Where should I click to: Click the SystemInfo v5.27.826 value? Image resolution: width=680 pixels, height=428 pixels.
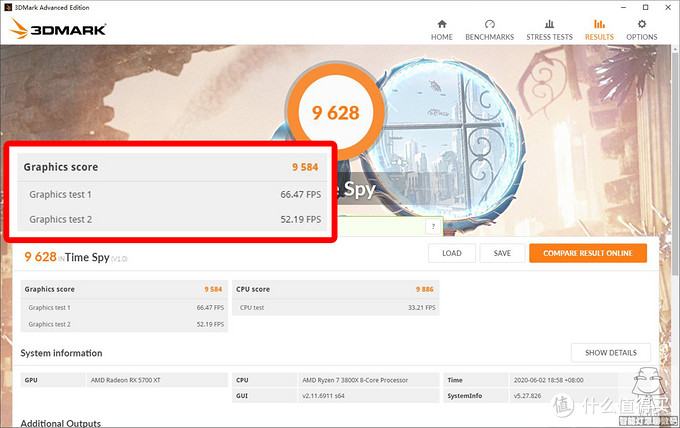(527, 395)
